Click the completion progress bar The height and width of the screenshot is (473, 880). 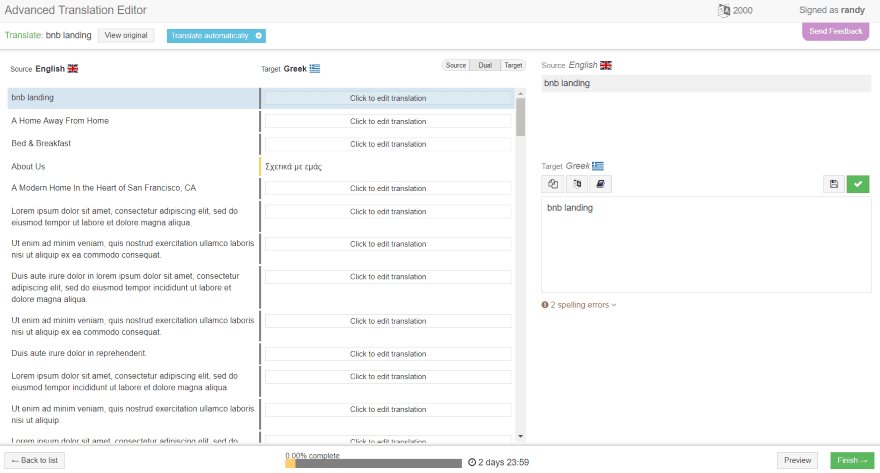pyautogui.click(x=373, y=463)
